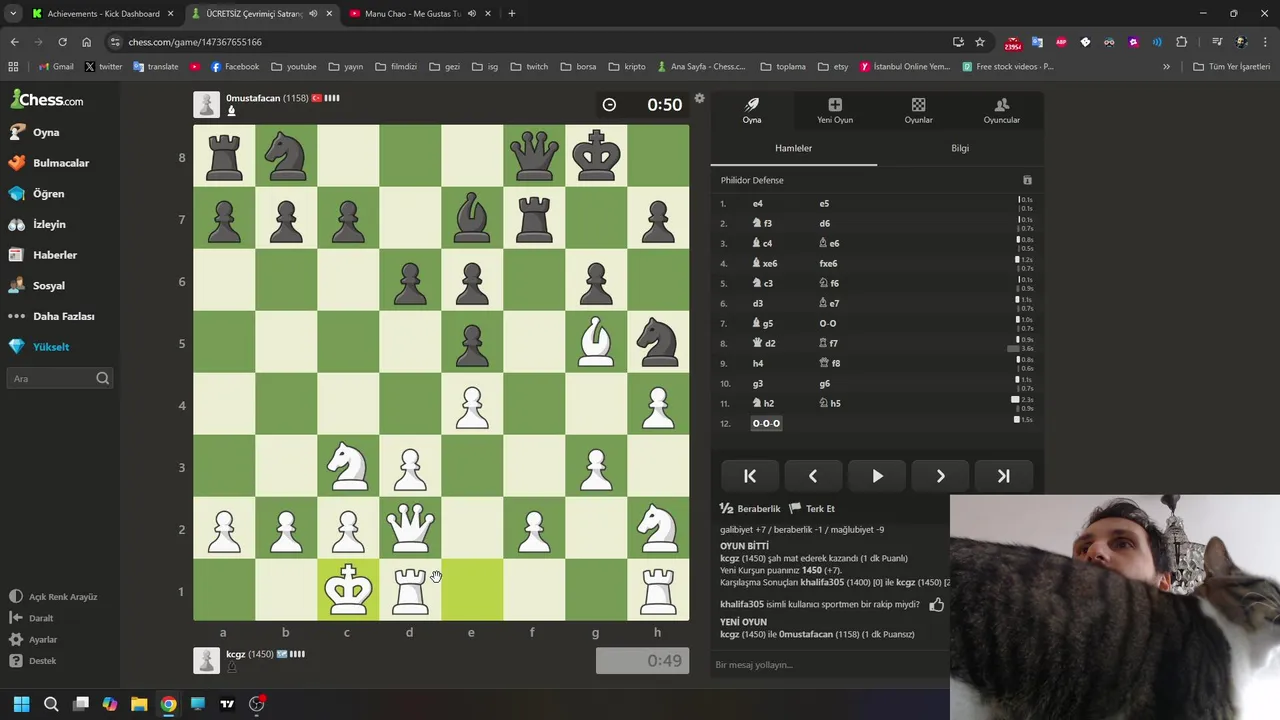Open the Windows Start menu
The image size is (1280, 720).
coord(22,704)
